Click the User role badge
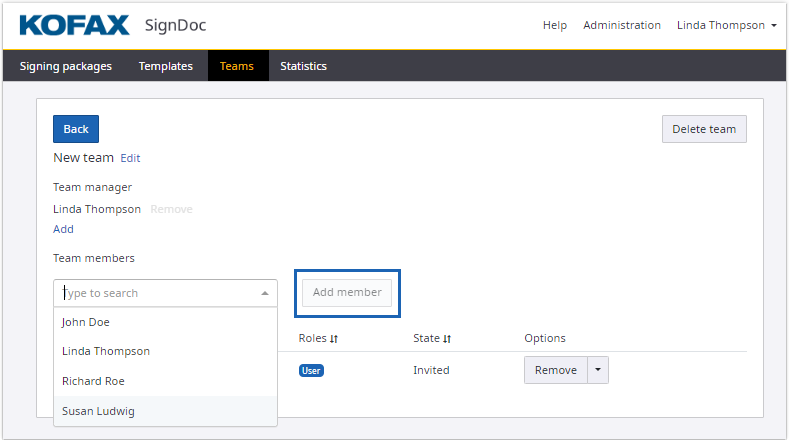The width and height of the screenshot is (789, 442). pos(311,371)
